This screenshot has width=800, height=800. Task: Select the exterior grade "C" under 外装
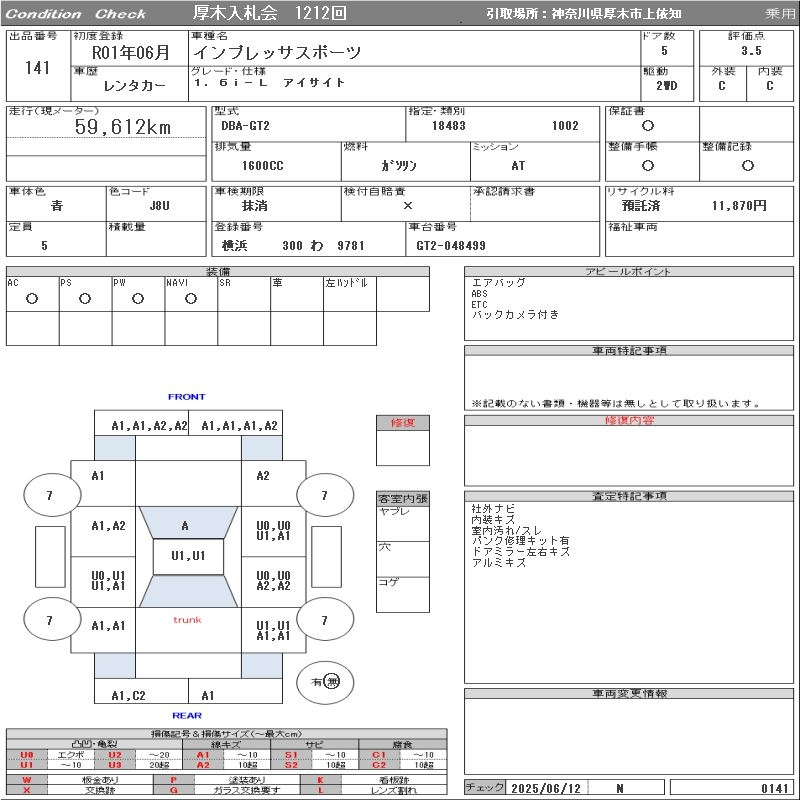tap(721, 86)
